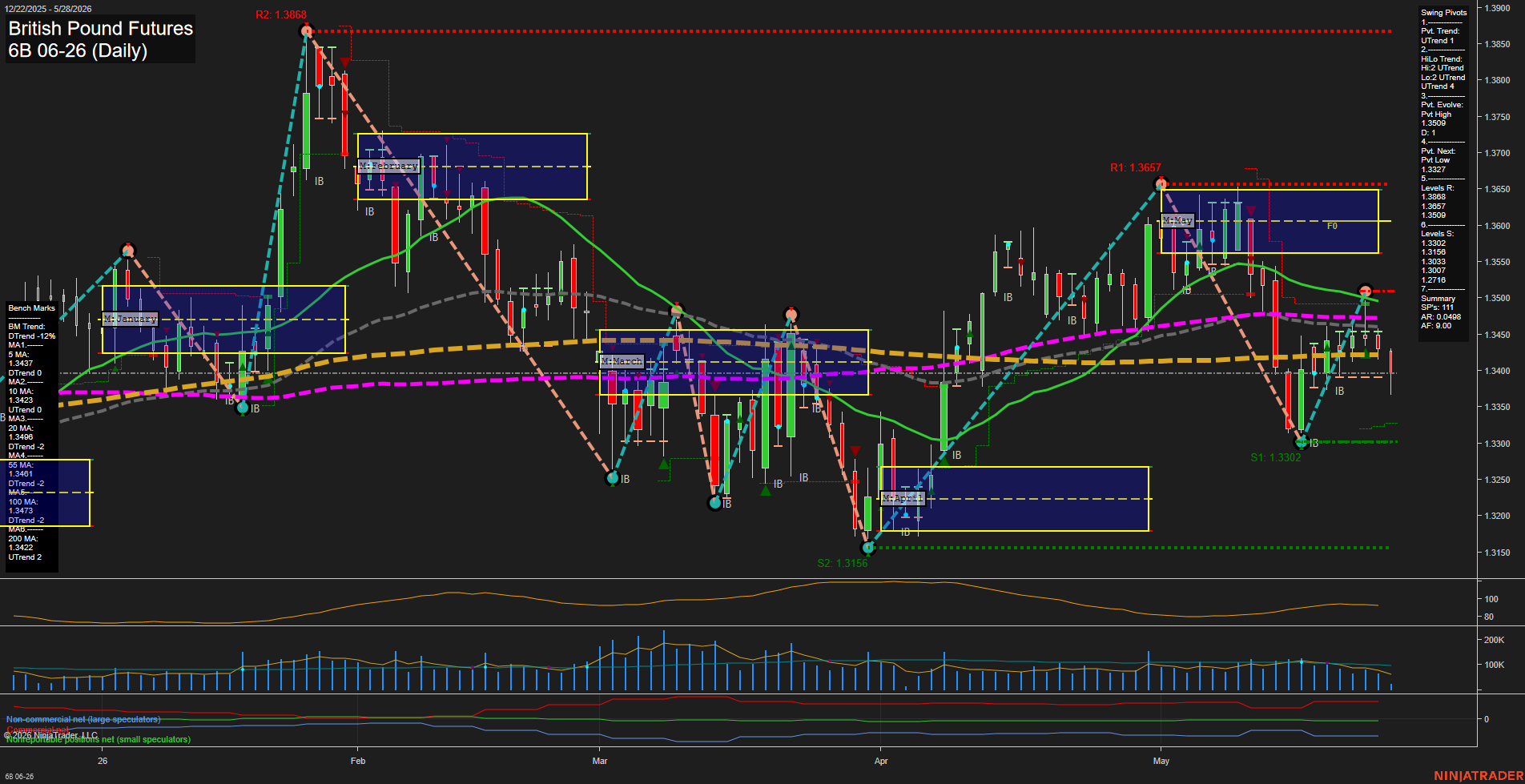Select the M:May monthly range label

point(1177,220)
